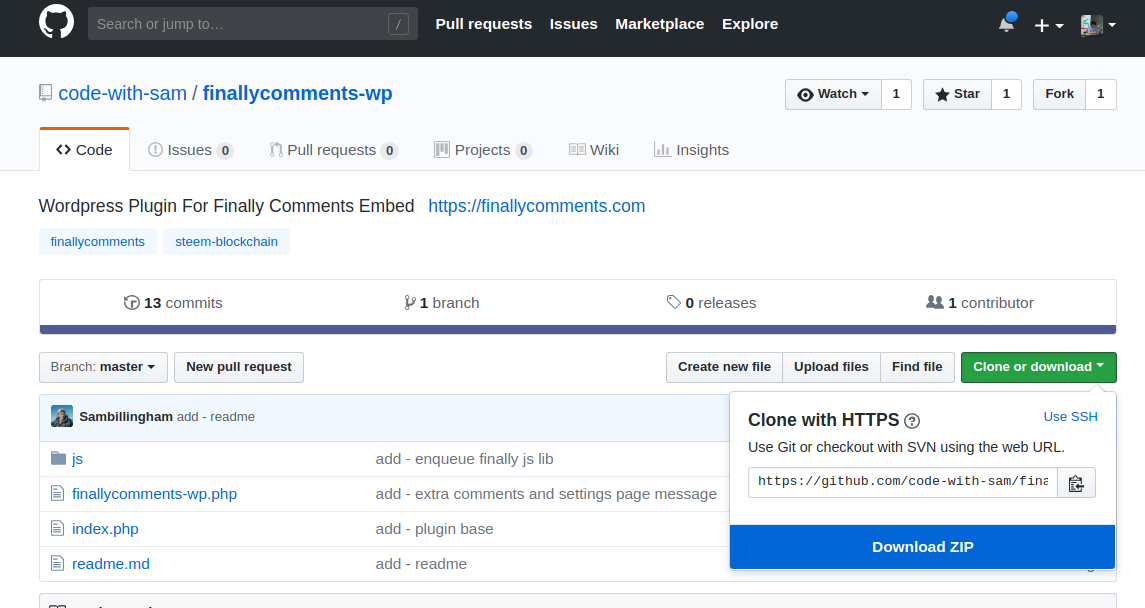Click the commits history icon
The width and height of the screenshot is (1145, 608).
point(132,303)
